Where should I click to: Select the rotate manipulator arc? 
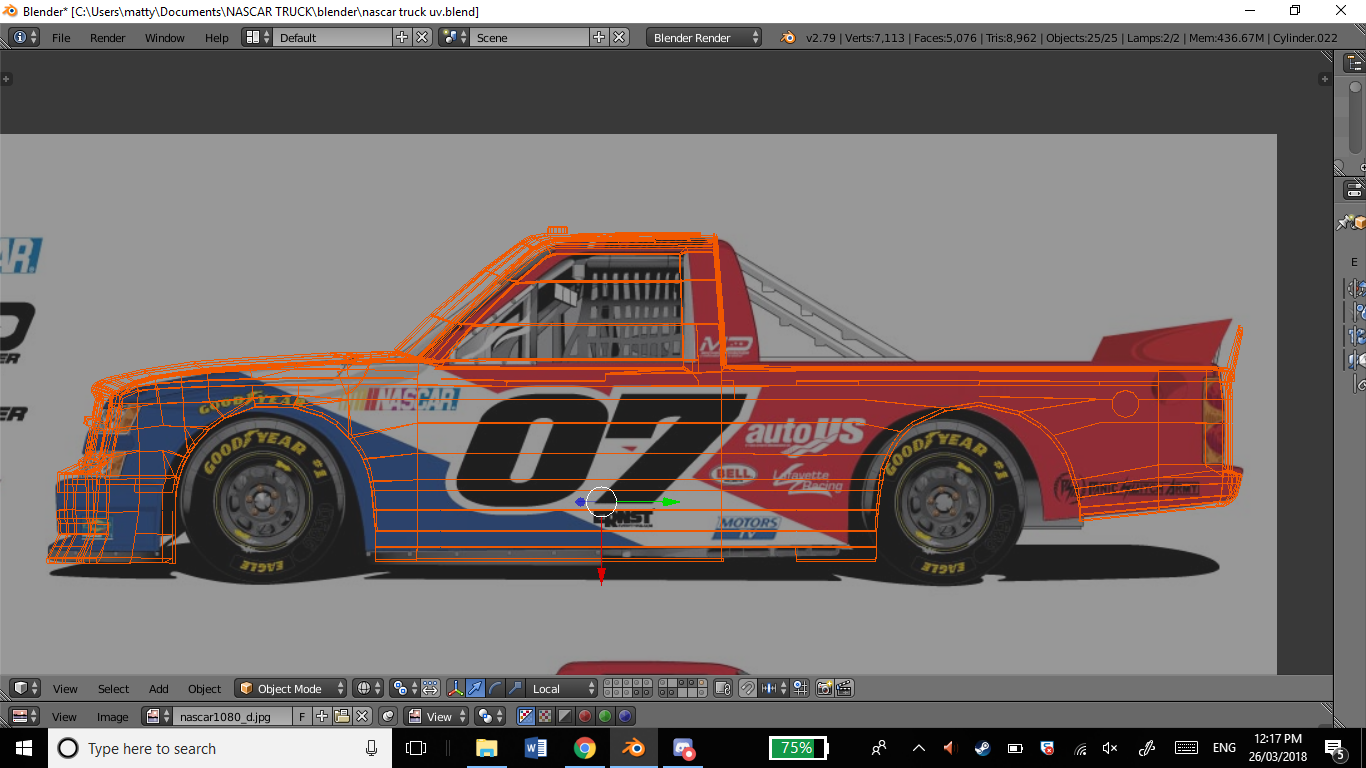(495, 688)
